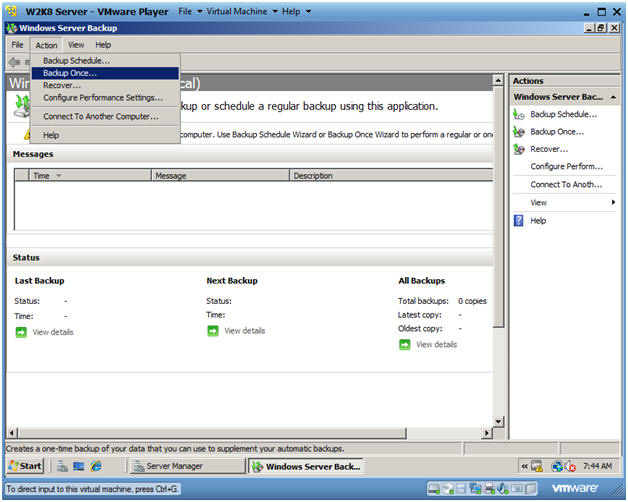Click horizontal scrollbar right arrow
This screenshot has height=502, width=628.
click(487, 433)
